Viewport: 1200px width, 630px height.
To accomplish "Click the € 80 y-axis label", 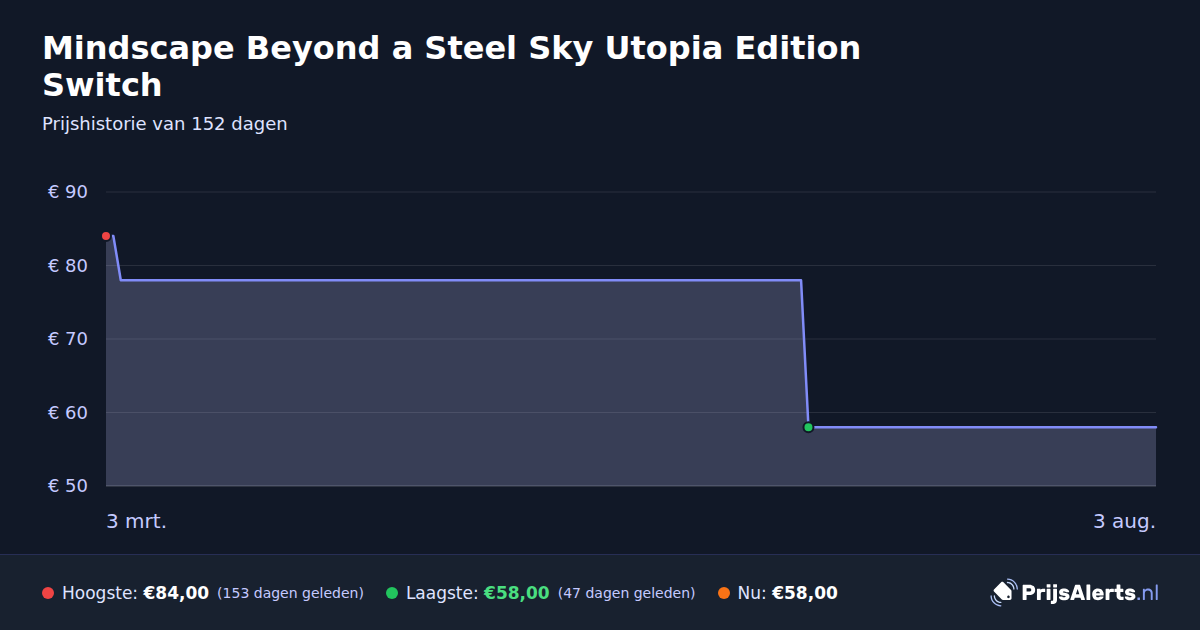I will pyautogui.click(x=68, y=265).
